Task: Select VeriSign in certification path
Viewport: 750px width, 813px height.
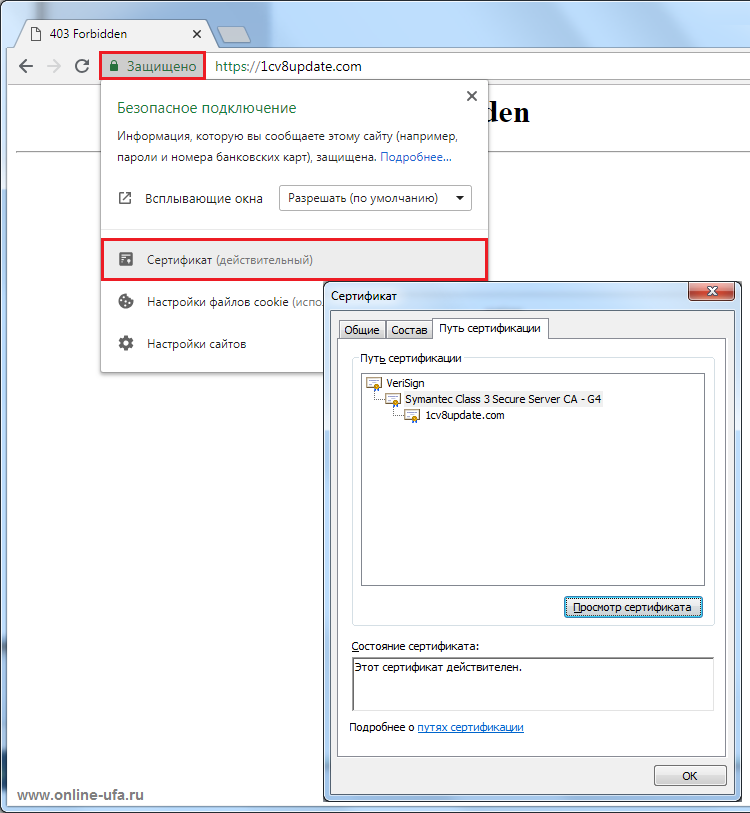Action: tap(405, 383)
